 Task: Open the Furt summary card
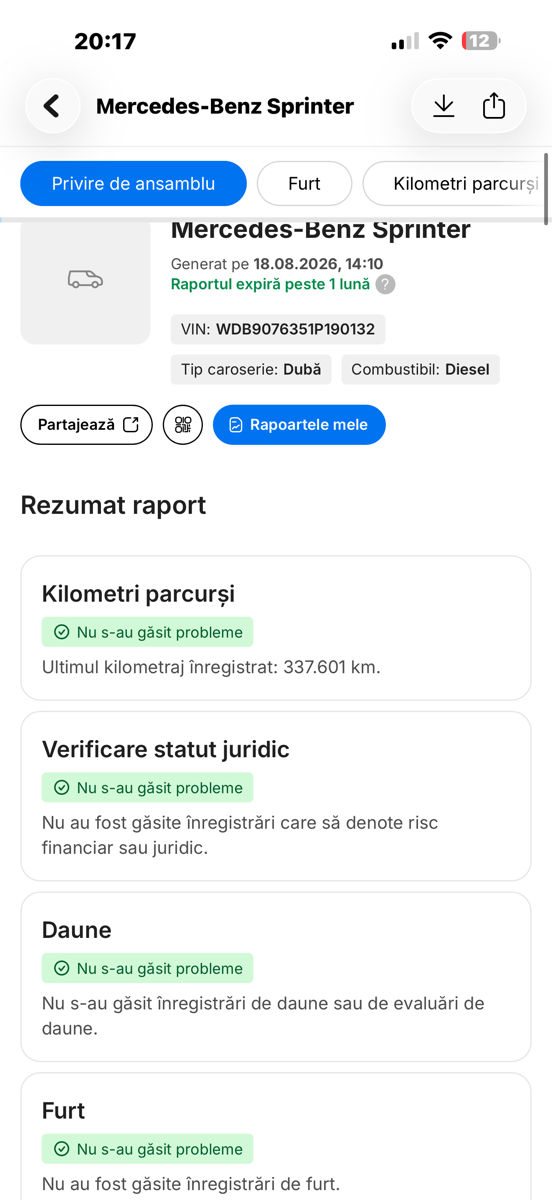276,1136
